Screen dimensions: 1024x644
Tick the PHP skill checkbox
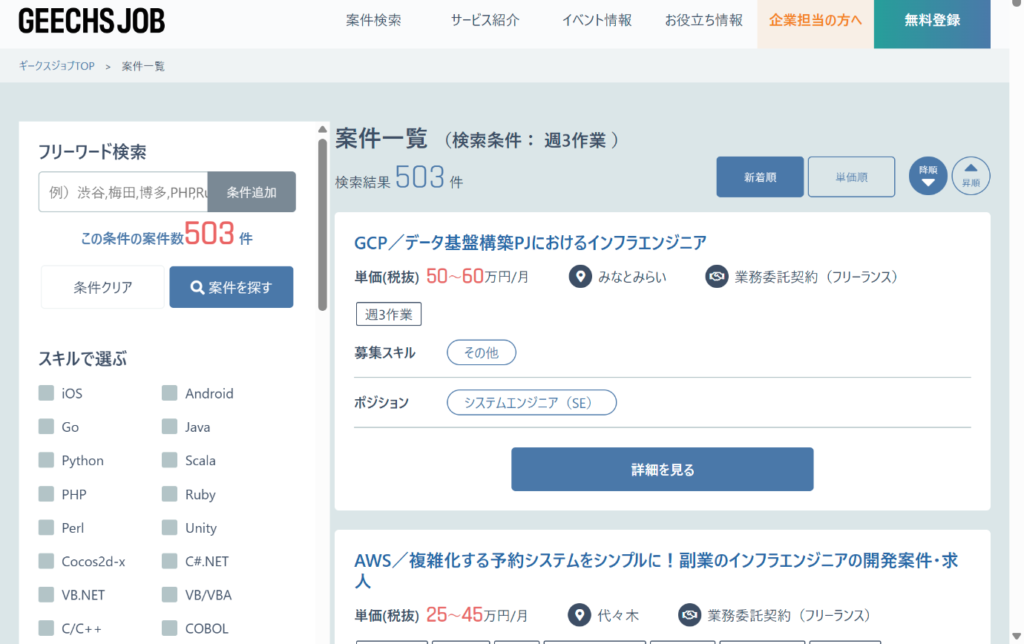click(x=46, y=494)
